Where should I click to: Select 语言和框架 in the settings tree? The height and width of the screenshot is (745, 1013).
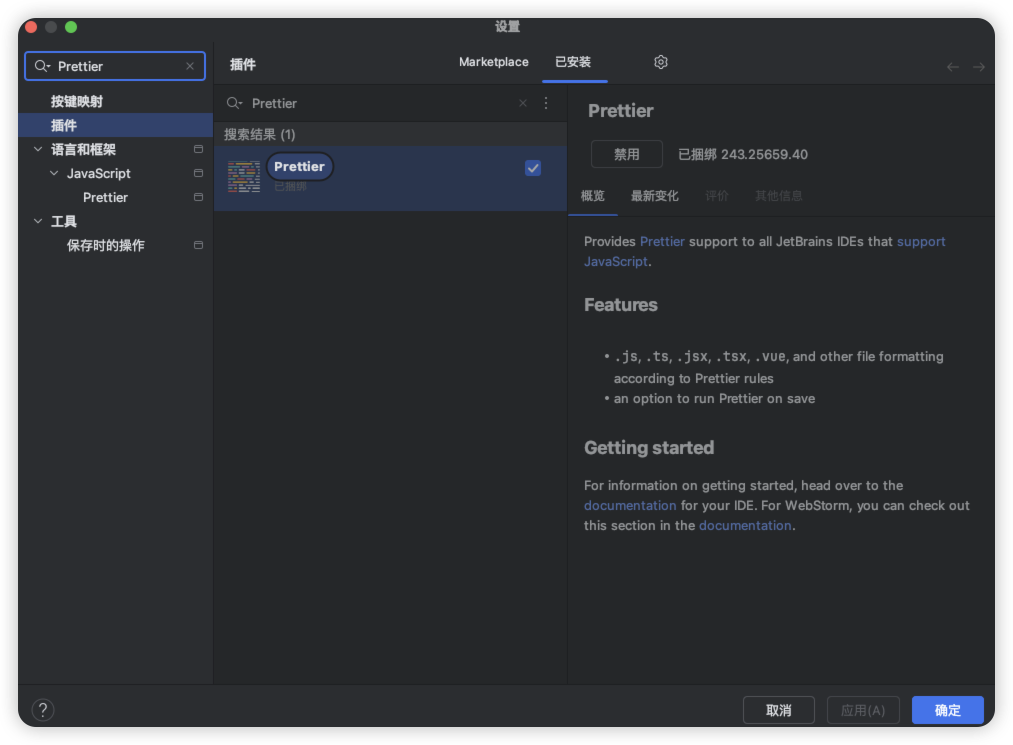click(x=83, y=149)
